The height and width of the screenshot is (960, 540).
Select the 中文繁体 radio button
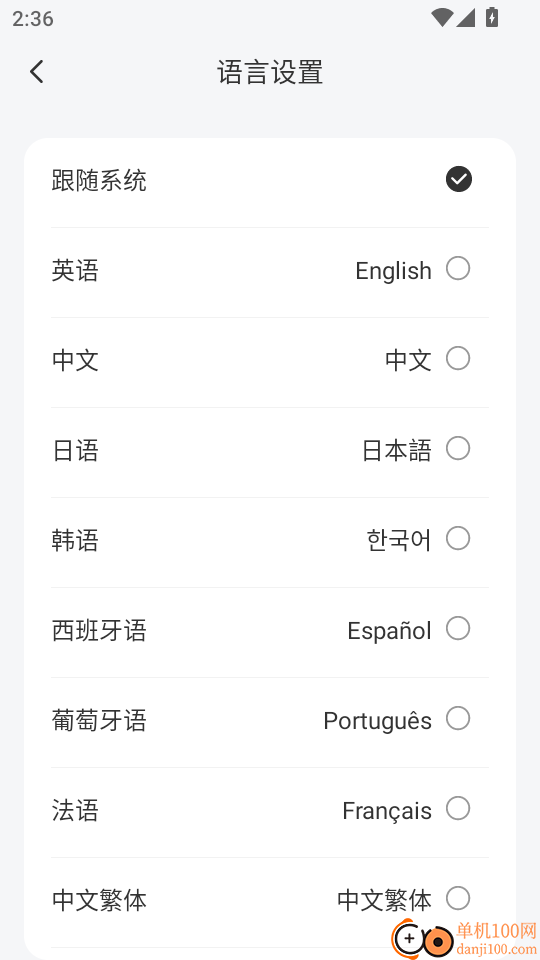pos(458,899)
